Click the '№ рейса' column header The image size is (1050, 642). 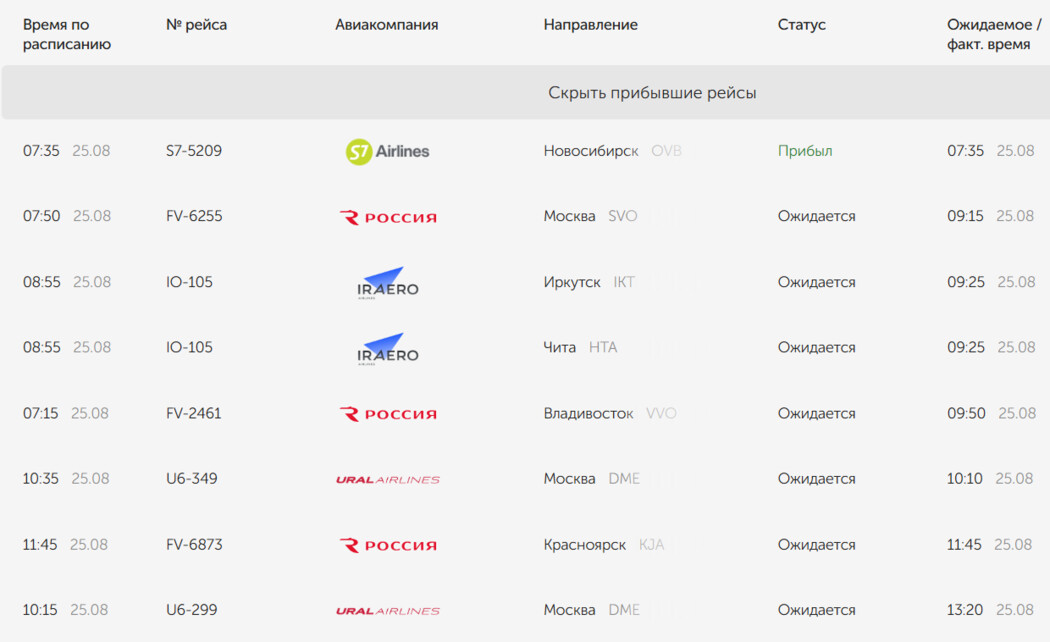point(196,25)
